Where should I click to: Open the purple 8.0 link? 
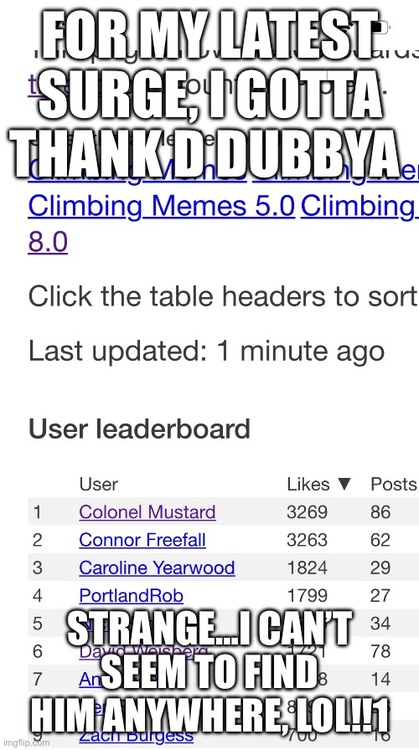pos(48,242)
